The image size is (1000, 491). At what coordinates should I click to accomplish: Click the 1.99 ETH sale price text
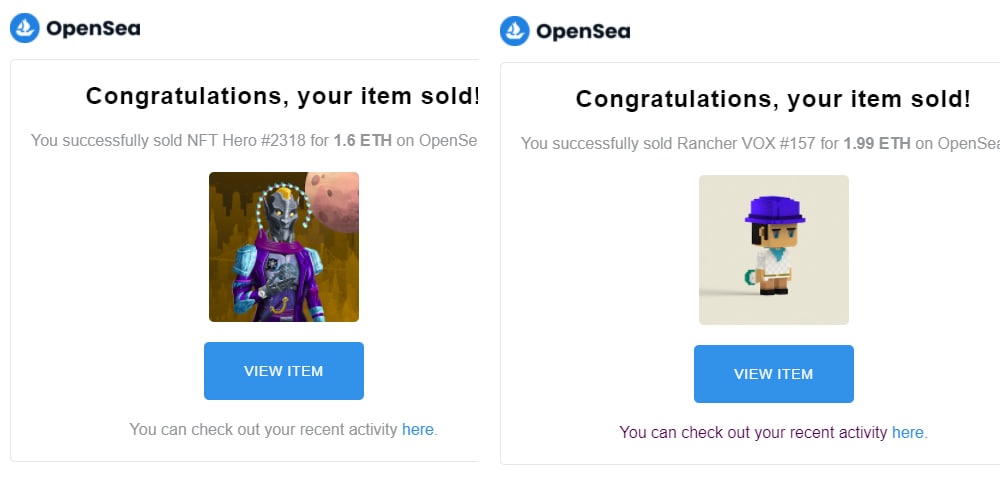(877, 143)
